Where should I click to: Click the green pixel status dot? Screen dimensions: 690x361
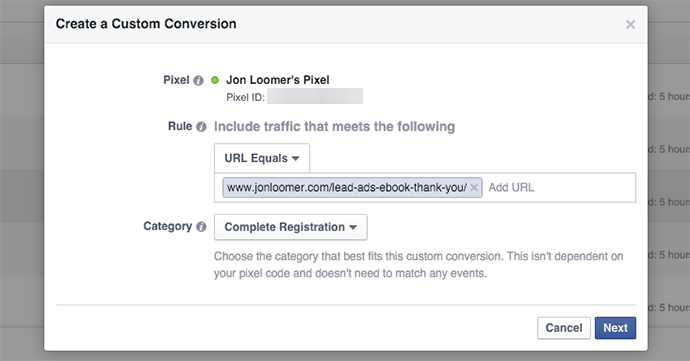point(215,80)
